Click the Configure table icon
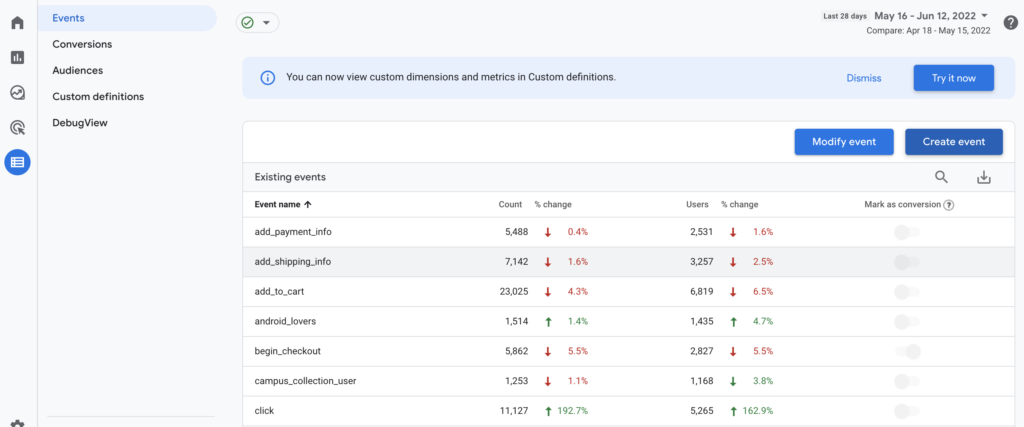This screenshot has height=427, width=1024. coord(17,162)
